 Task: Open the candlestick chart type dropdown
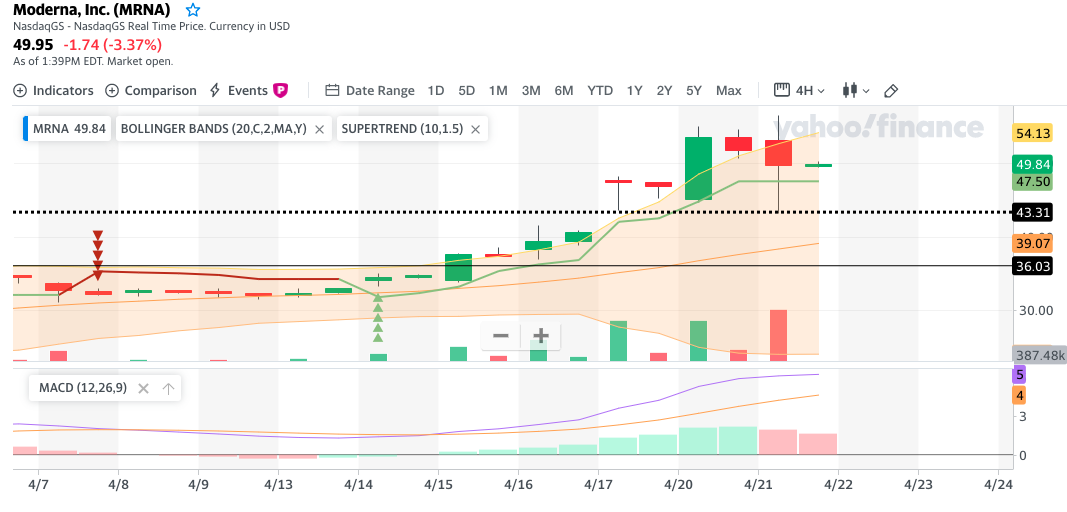(856, 90)
